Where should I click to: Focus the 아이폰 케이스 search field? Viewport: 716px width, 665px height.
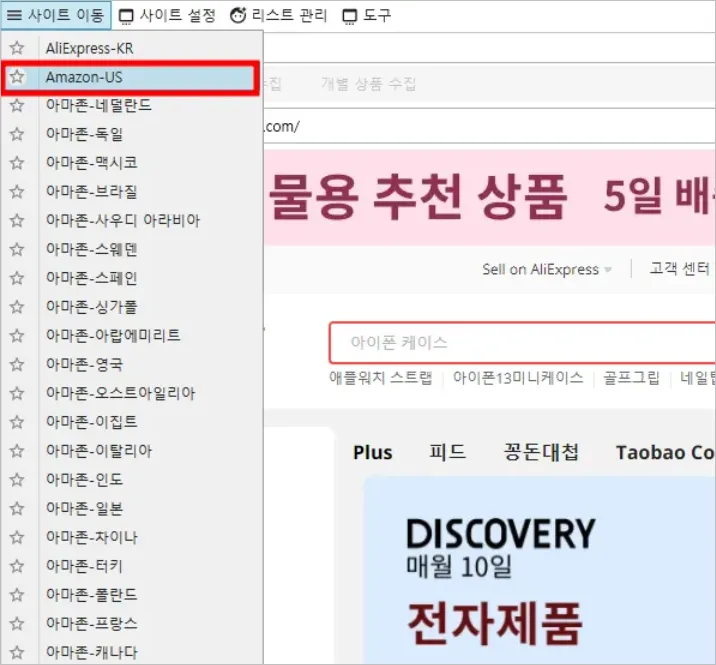pos(522,343)
